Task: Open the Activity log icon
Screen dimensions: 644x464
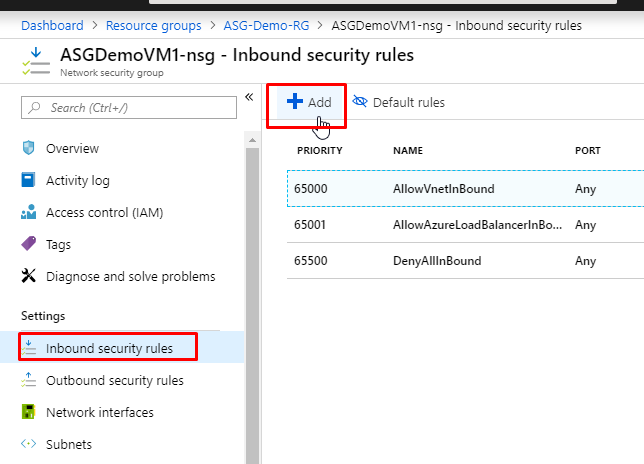Action: point(29,181)
